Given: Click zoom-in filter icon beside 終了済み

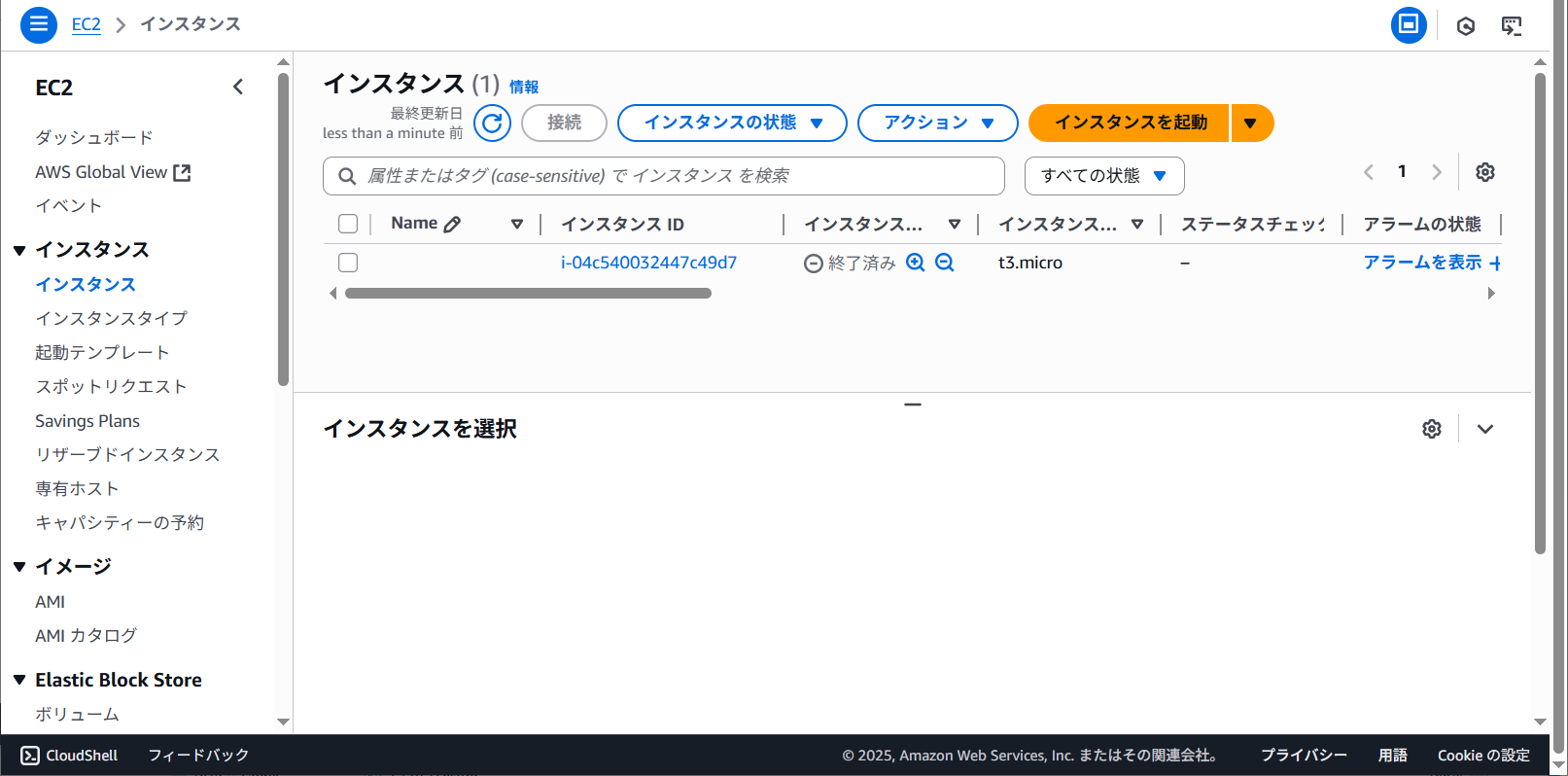Looking at the screenshot, I should pyautogui.click(x=915, y=263).
